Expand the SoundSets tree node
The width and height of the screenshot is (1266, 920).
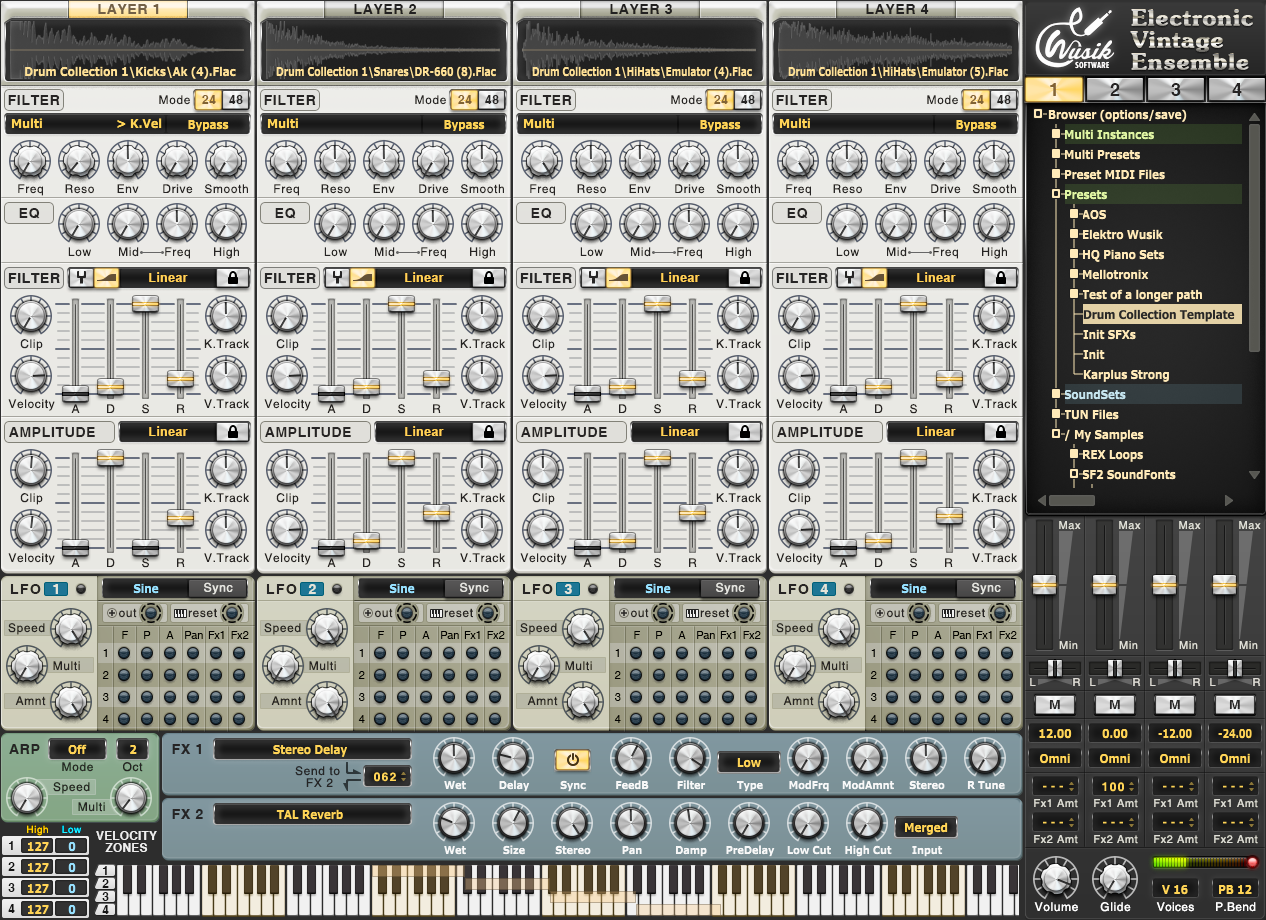click(1055, 394)
